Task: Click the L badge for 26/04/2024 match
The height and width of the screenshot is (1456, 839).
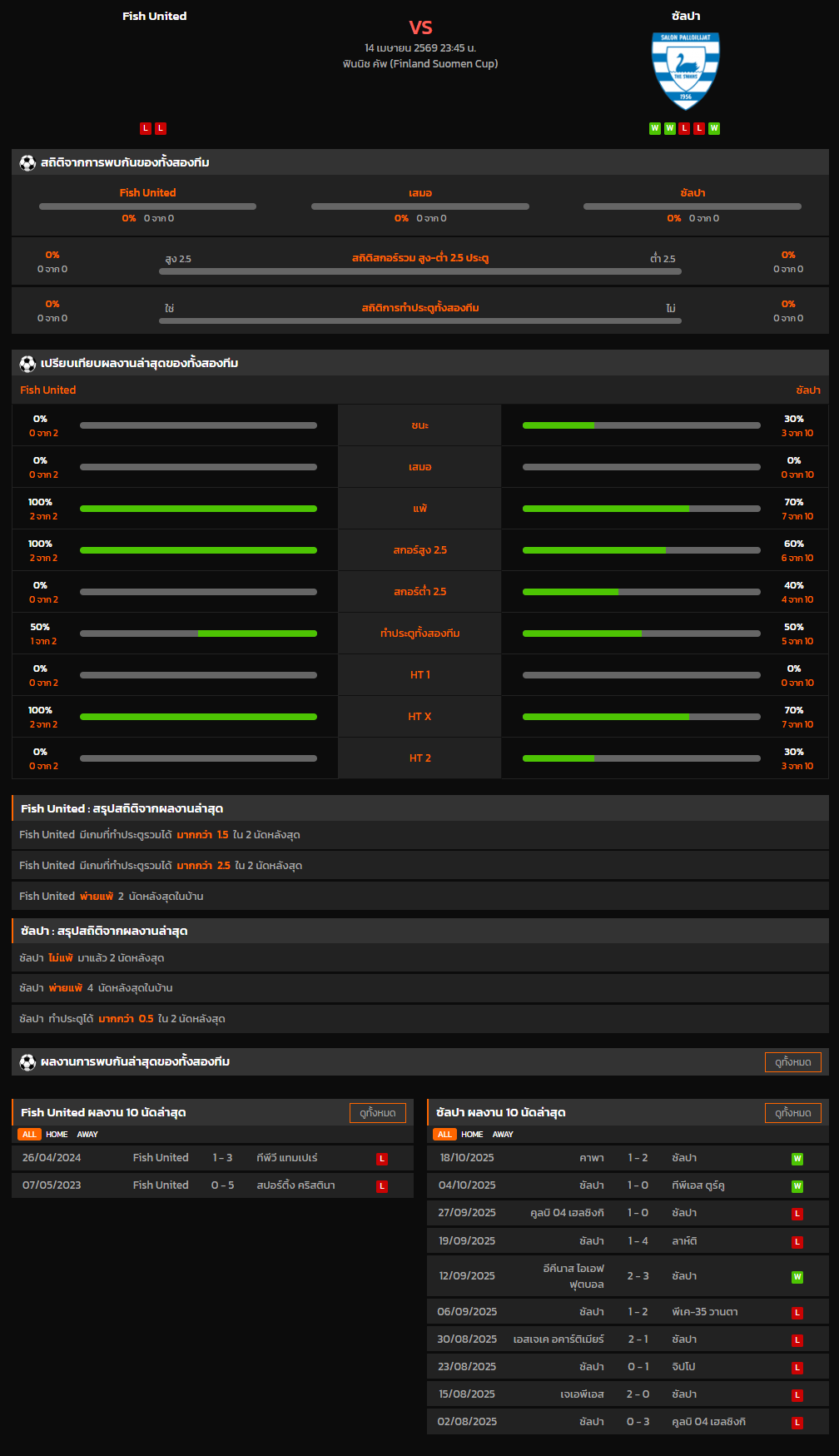Action: [x=381, y=1158]
